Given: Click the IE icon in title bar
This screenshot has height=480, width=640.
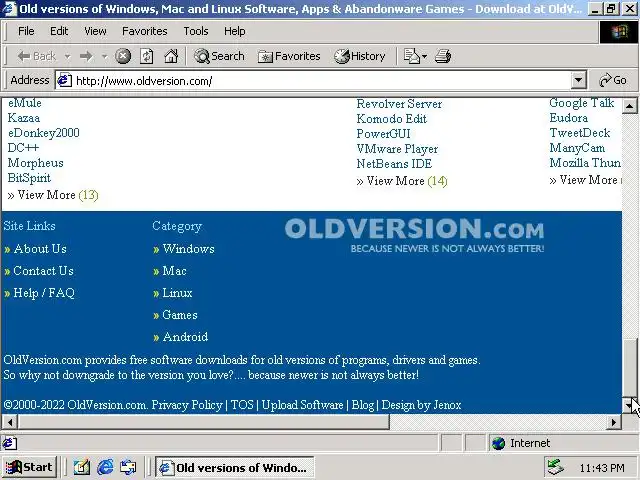Looking at the screenshot, I should (x=9, y=9).
